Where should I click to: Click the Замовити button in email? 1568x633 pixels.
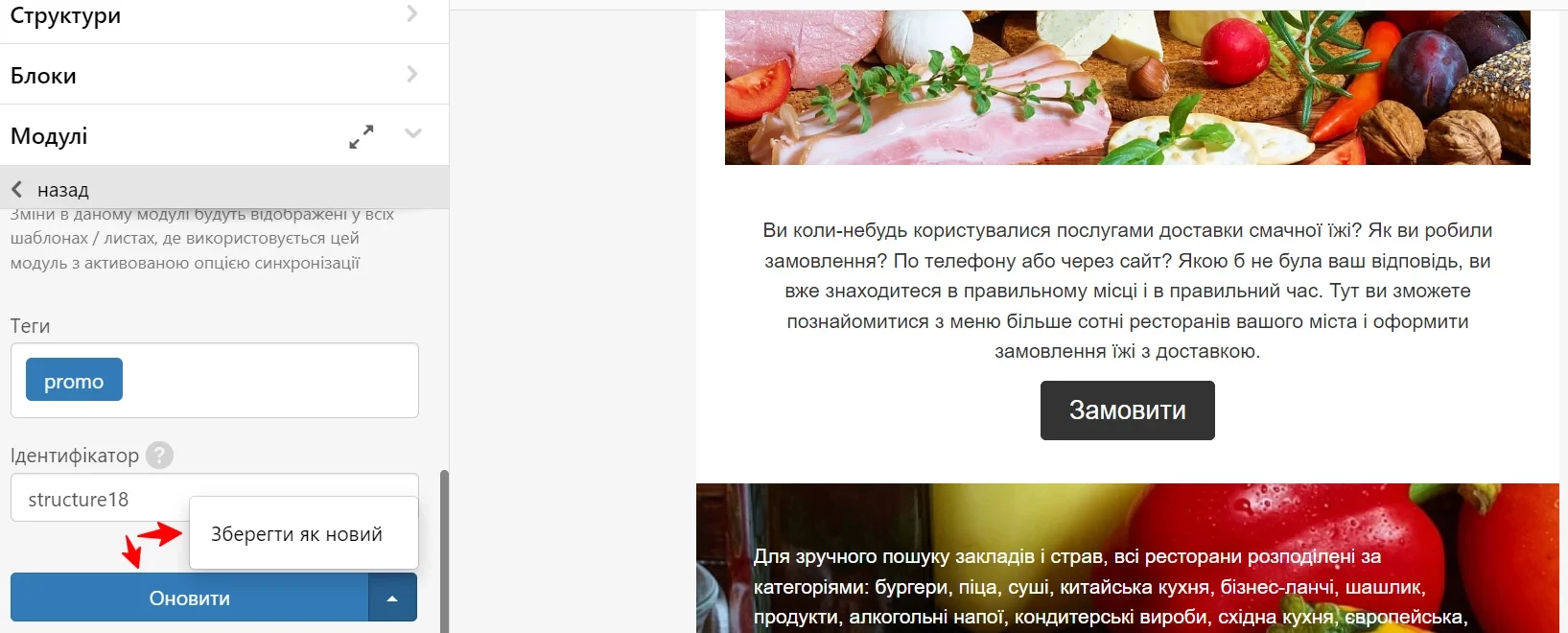1127,410
